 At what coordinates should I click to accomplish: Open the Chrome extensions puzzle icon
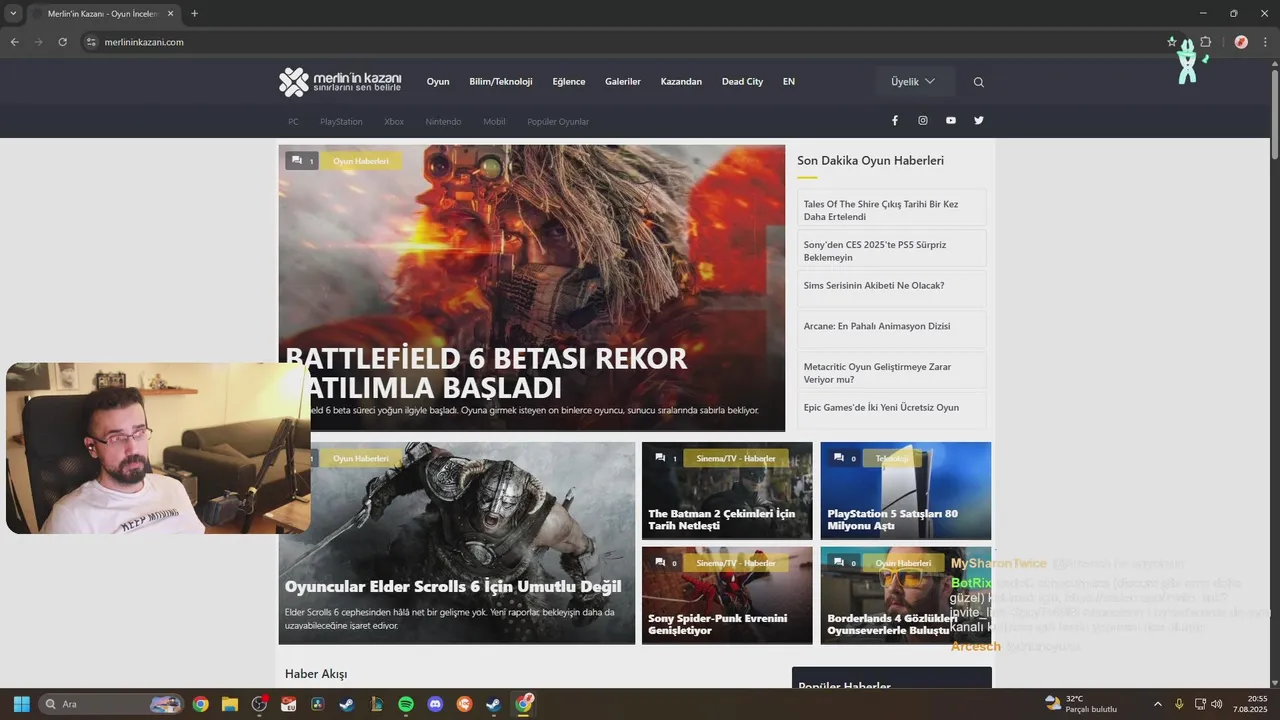tap(1205, 42)
